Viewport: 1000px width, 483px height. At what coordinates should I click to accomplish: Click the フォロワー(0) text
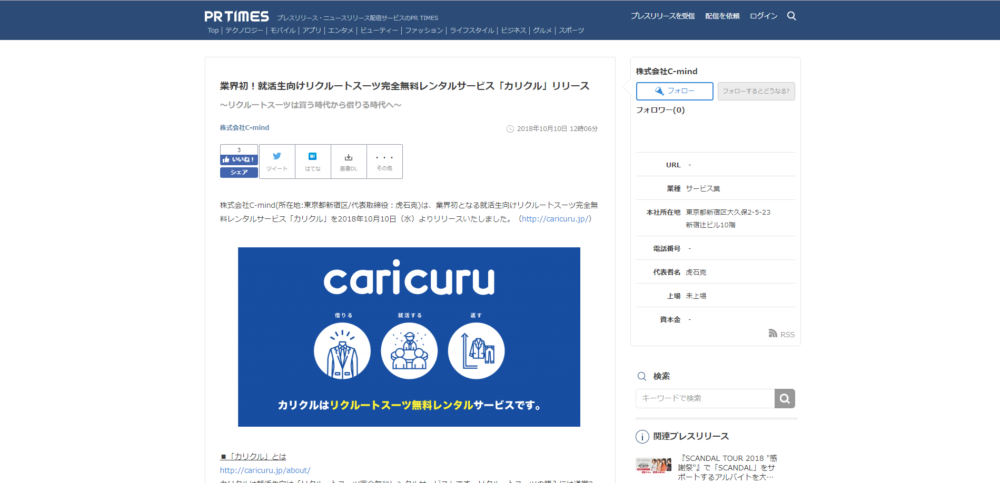[660, 110]
